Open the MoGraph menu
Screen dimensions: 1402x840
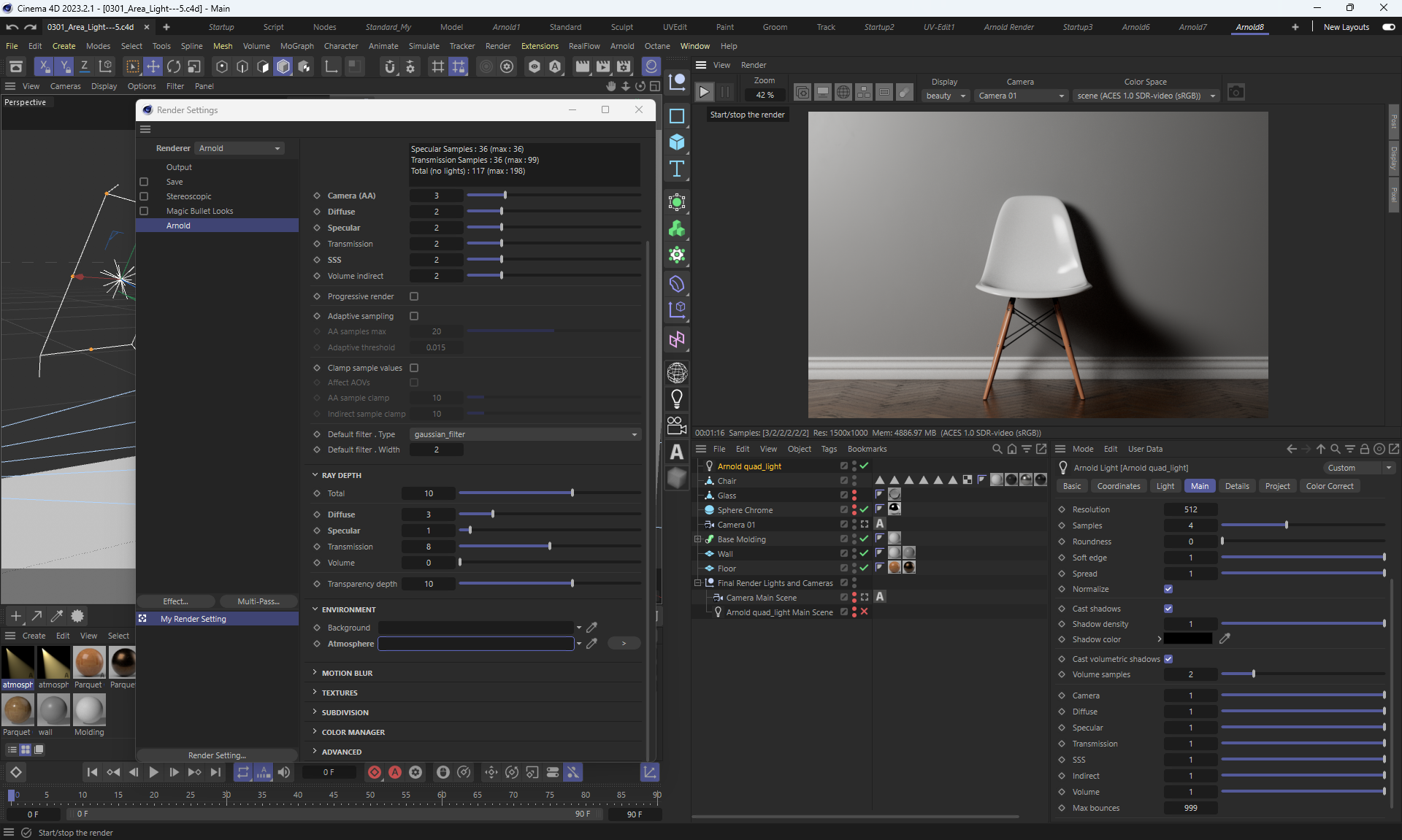click(296, 46)
